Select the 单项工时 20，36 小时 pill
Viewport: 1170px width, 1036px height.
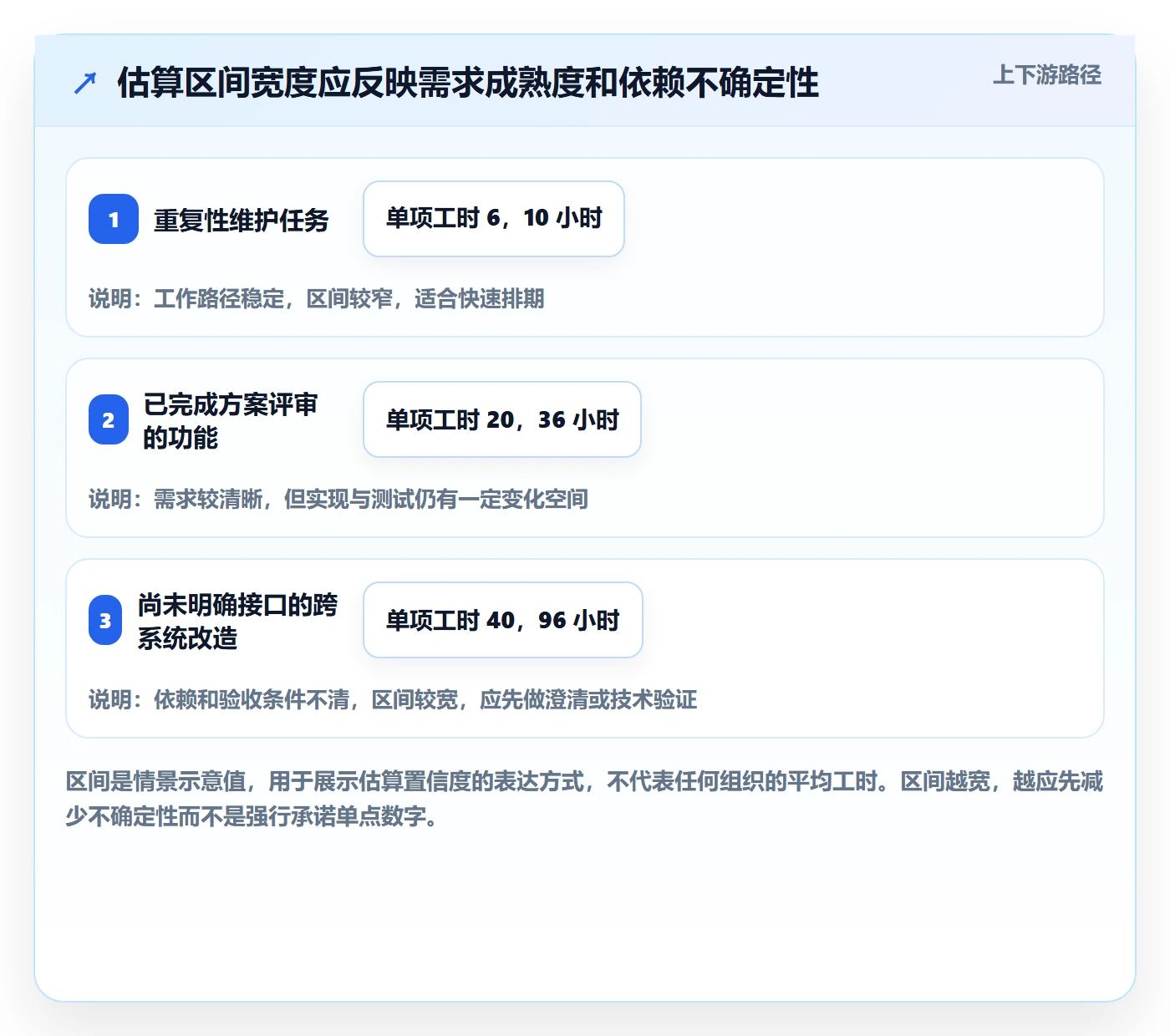pos(502,419)
